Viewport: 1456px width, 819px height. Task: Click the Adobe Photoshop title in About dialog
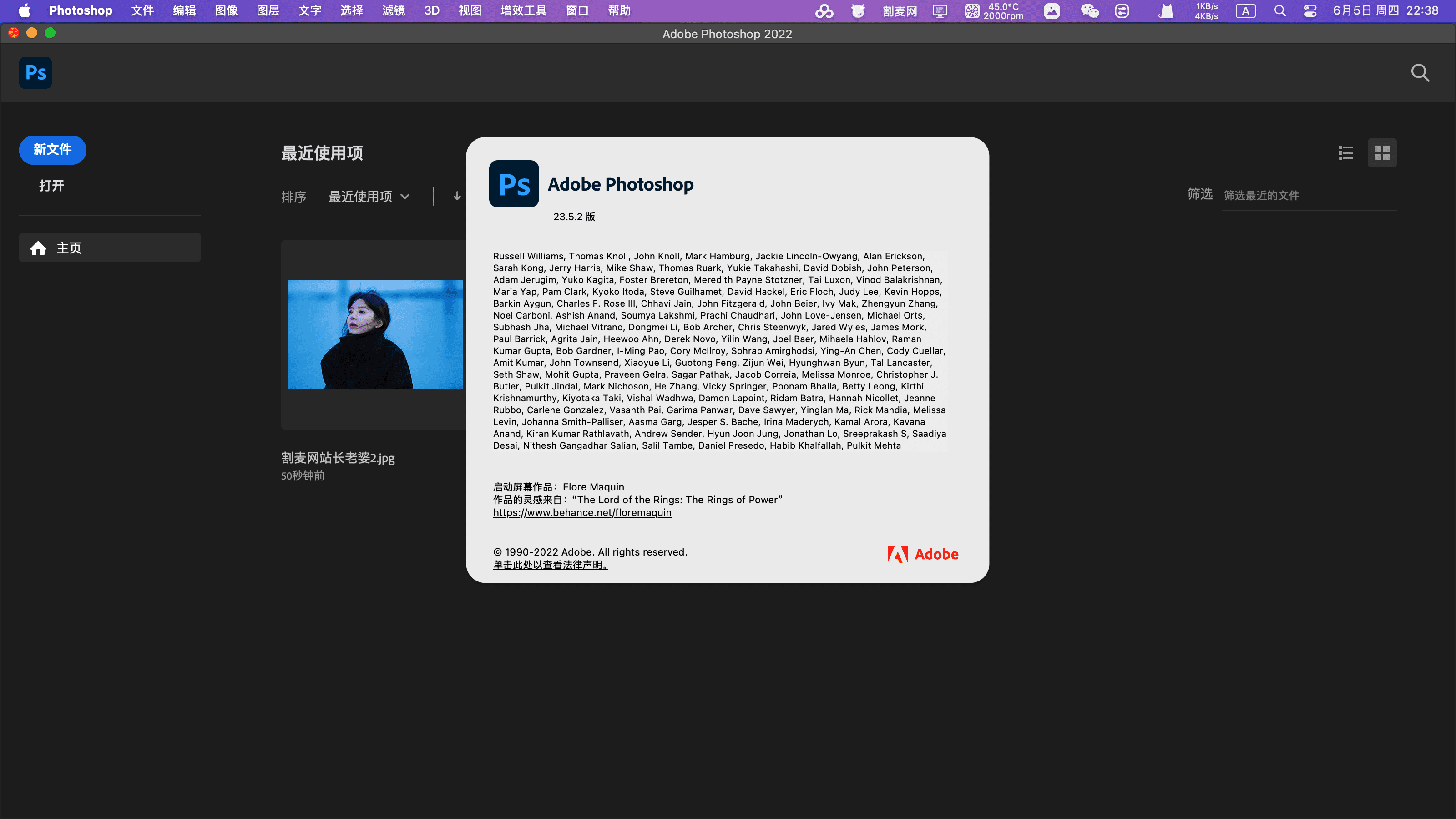pos(621,184)
